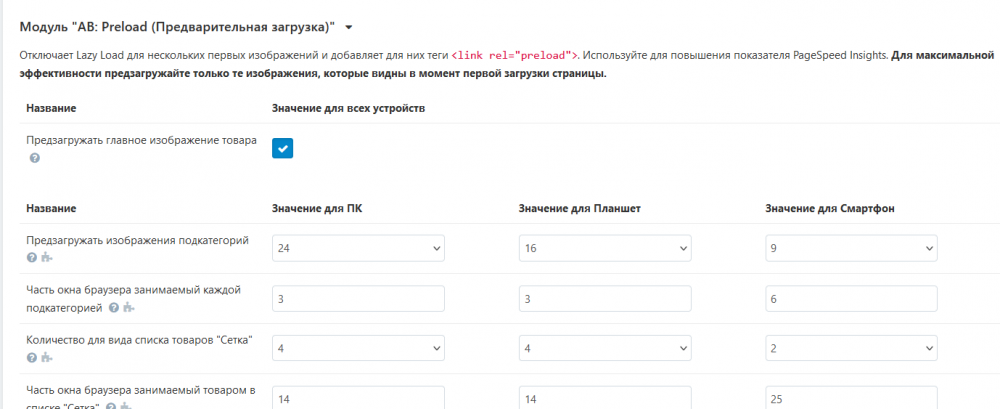
Task: Open smartphone subcategory images dropdown showing 9
Action: tap(851, 248)
